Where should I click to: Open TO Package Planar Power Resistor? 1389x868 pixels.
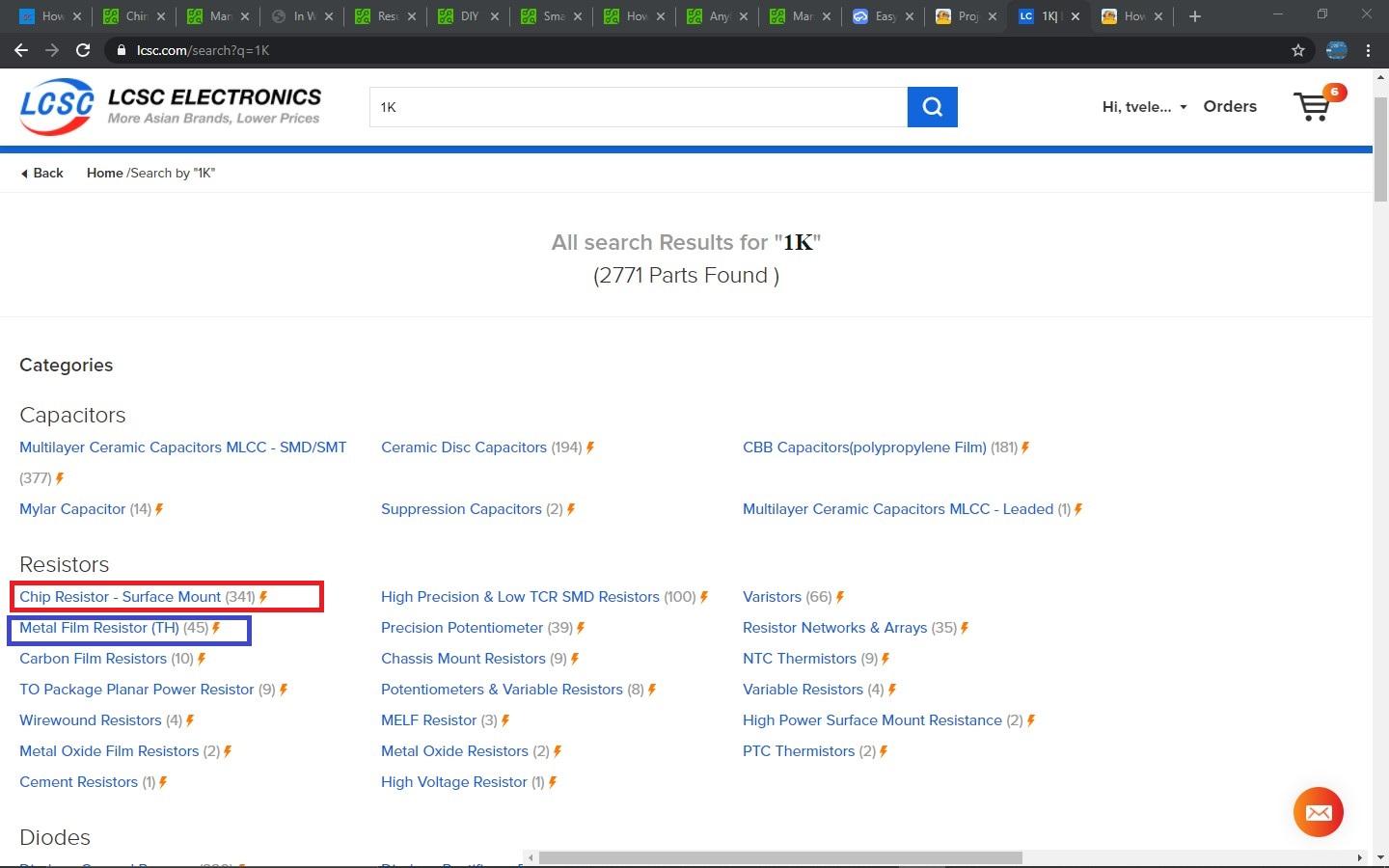coord(136,690)
